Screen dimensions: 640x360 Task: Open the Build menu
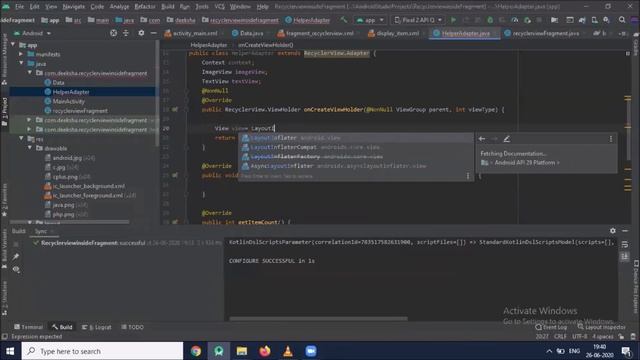pyautogui.click(x=168, y=7)
